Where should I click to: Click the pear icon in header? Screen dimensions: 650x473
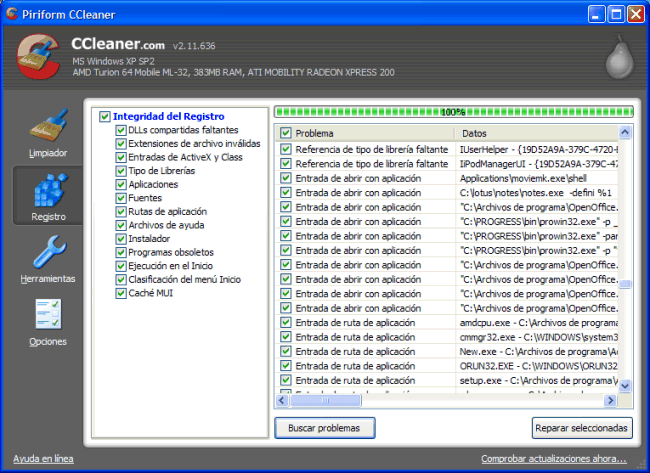tap(620, 57)
